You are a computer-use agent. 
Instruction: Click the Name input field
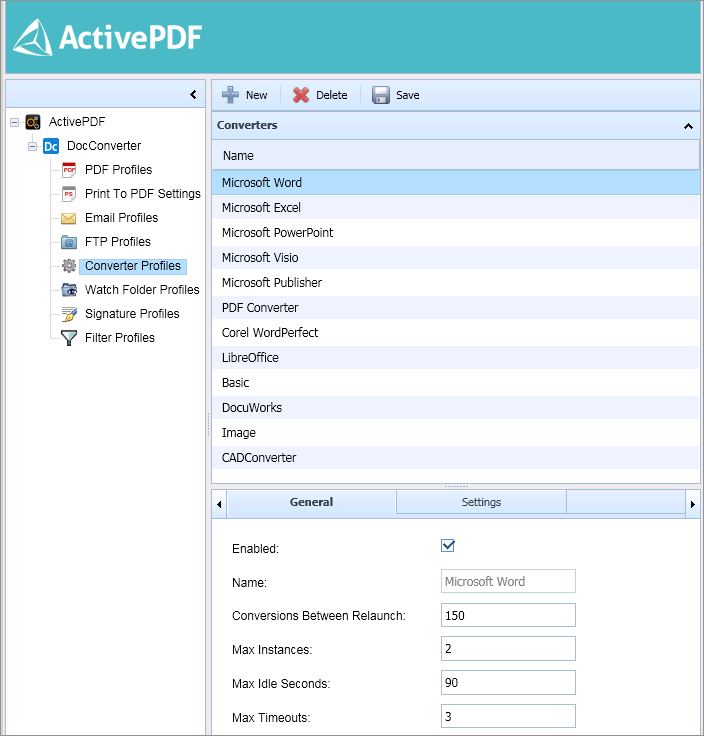[x=508, y=581]
